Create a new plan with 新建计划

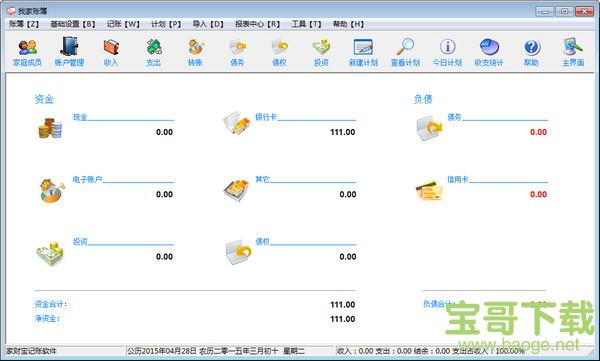click(x=363, y=52)
